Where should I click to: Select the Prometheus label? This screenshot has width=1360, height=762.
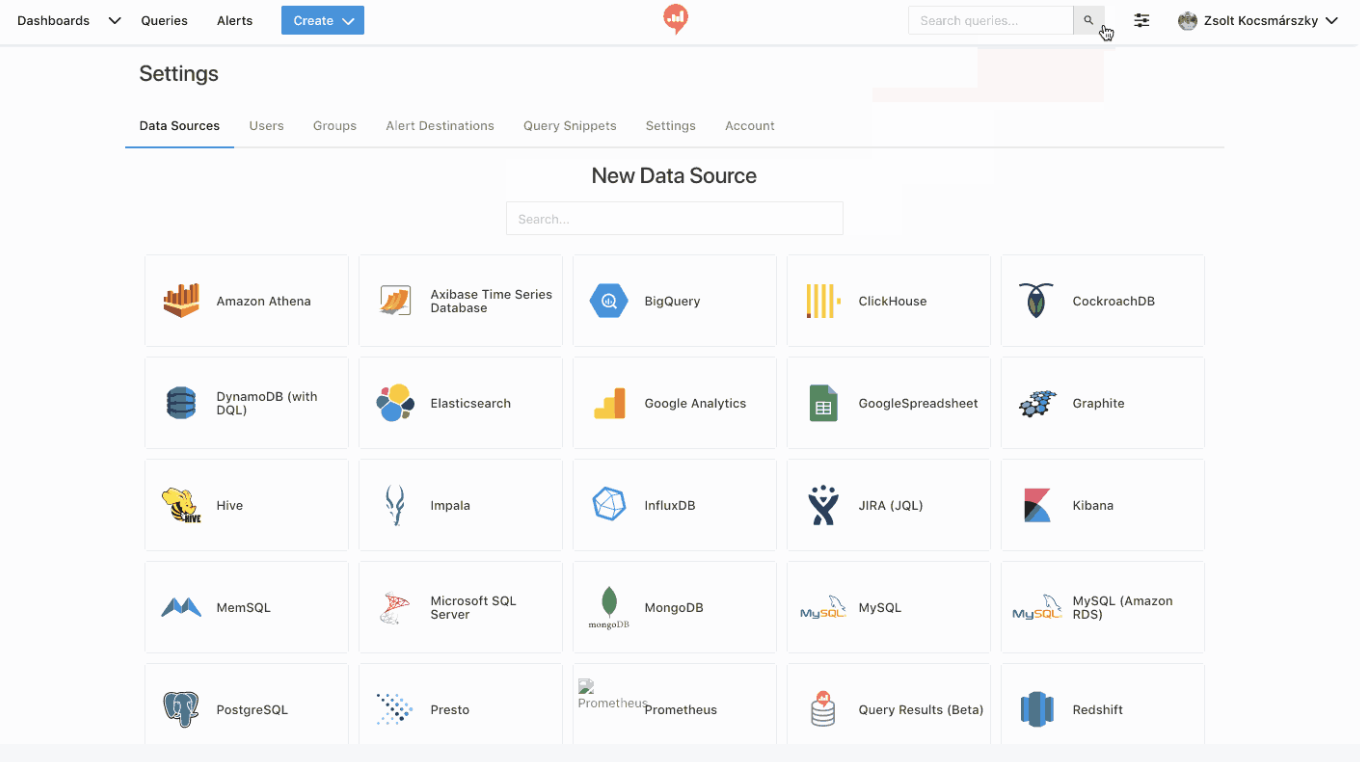tap(680, 709)
